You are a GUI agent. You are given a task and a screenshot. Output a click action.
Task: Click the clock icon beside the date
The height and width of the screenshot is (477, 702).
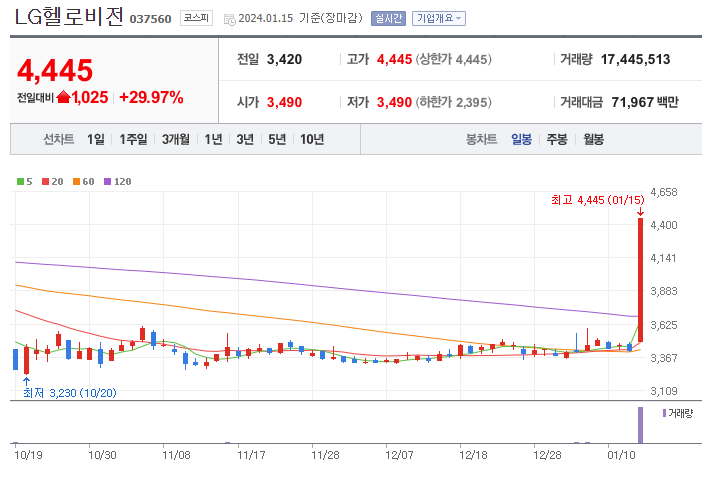pyautogui.click(x=230, y=20)
